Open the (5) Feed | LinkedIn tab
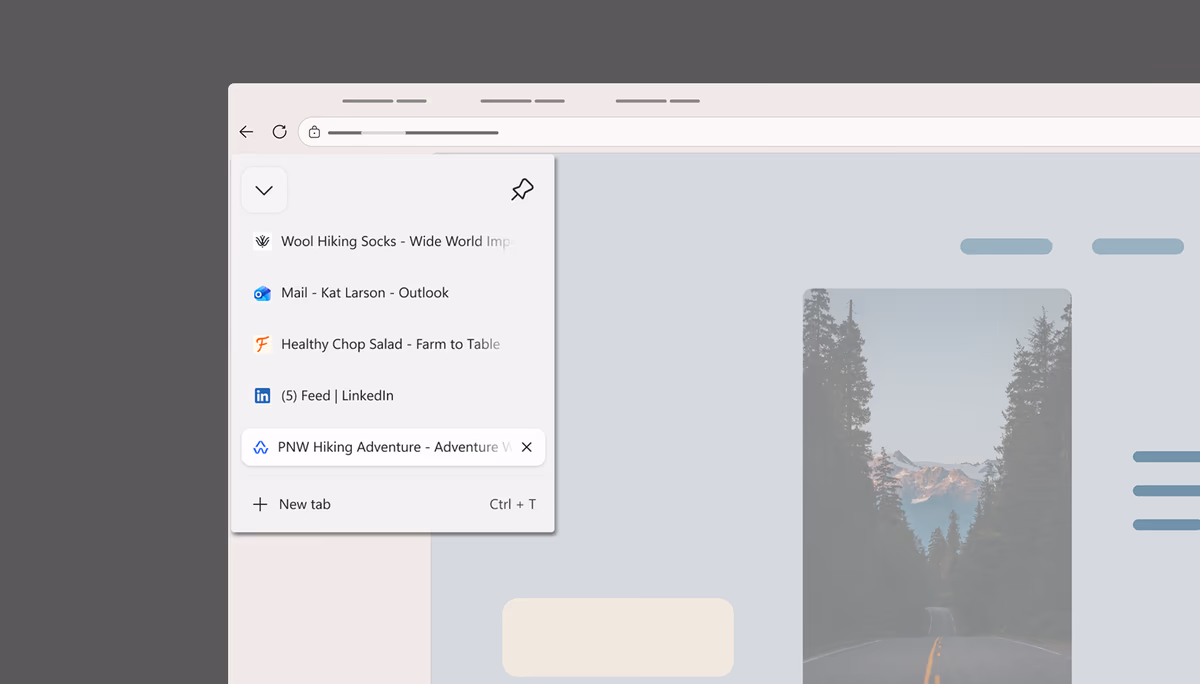1200x684 pixels. 393,396
